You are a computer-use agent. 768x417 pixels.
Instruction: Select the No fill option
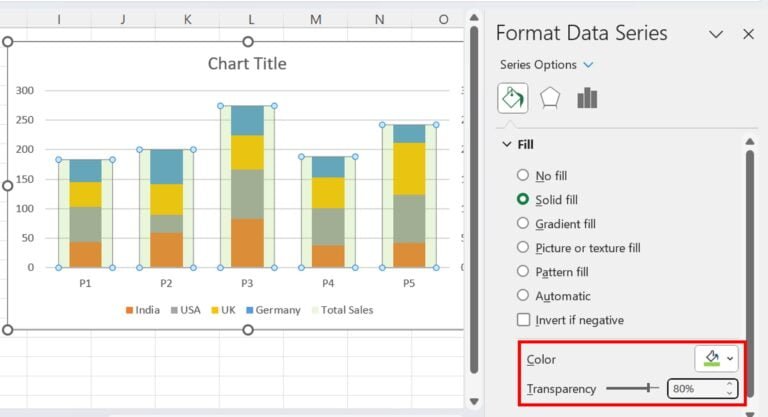coord(523,176)
